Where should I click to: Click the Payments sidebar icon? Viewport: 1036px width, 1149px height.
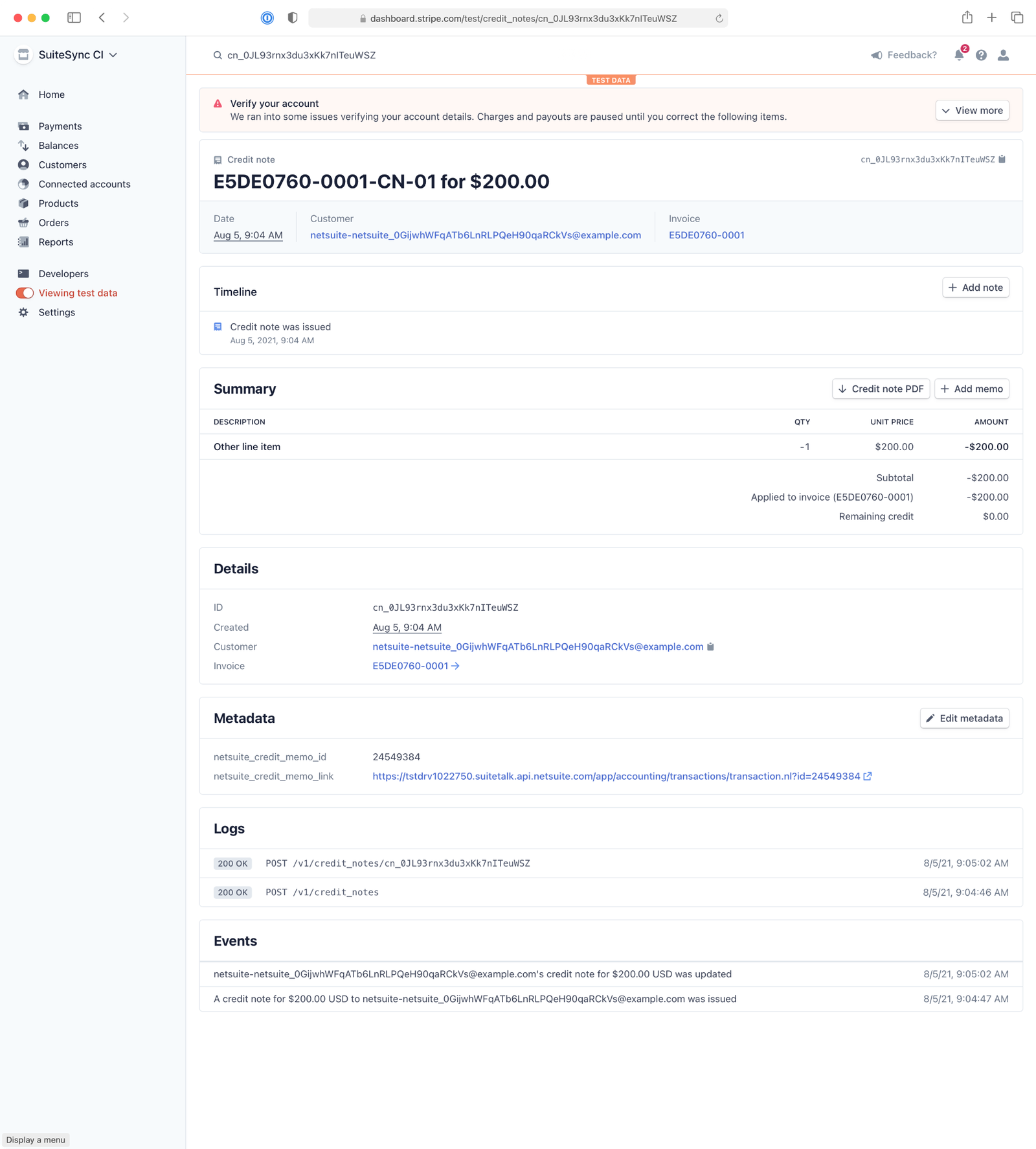point(23,126)
